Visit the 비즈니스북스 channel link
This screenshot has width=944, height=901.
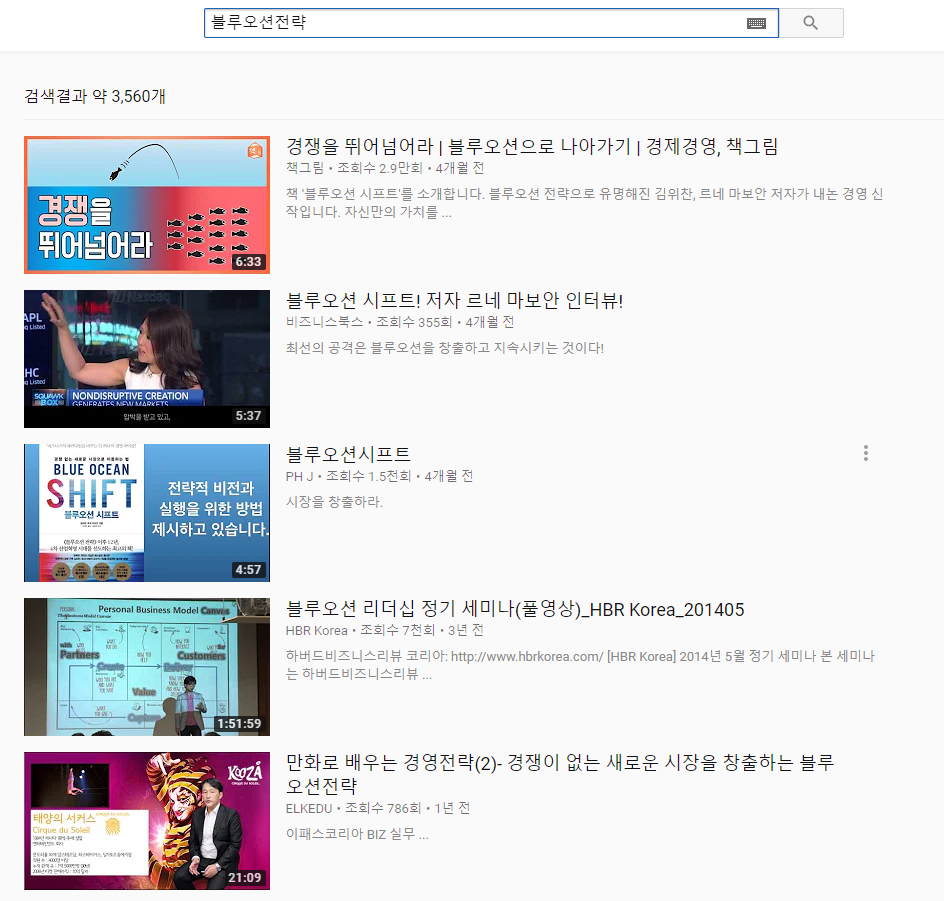coord(320,319)
